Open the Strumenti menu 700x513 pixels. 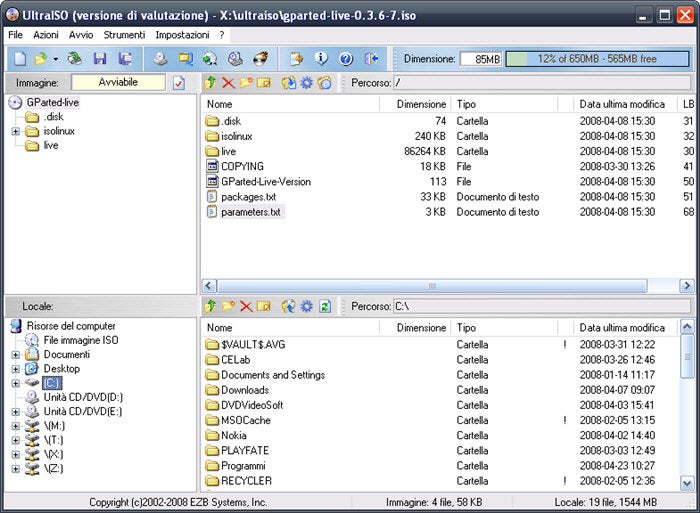[x=124, y=35]
